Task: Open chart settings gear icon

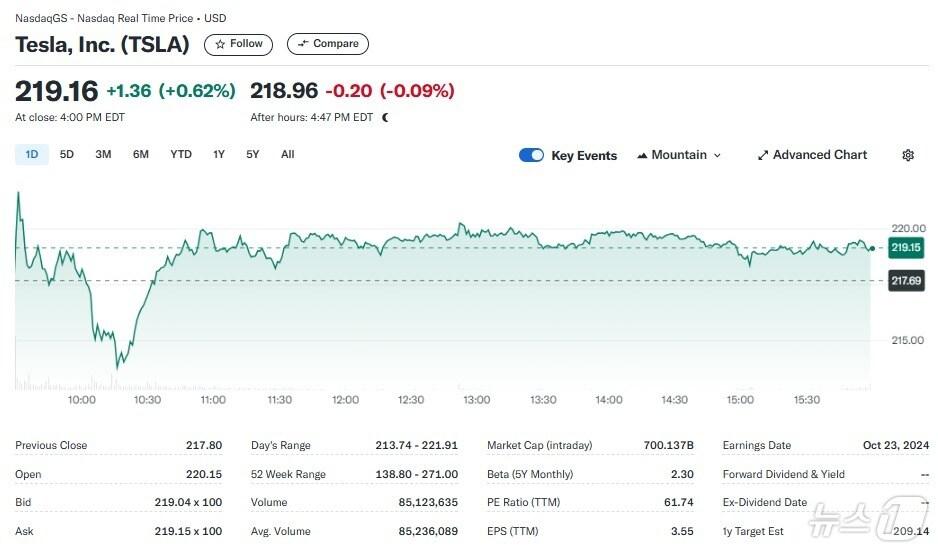Action: pos(908,155)
